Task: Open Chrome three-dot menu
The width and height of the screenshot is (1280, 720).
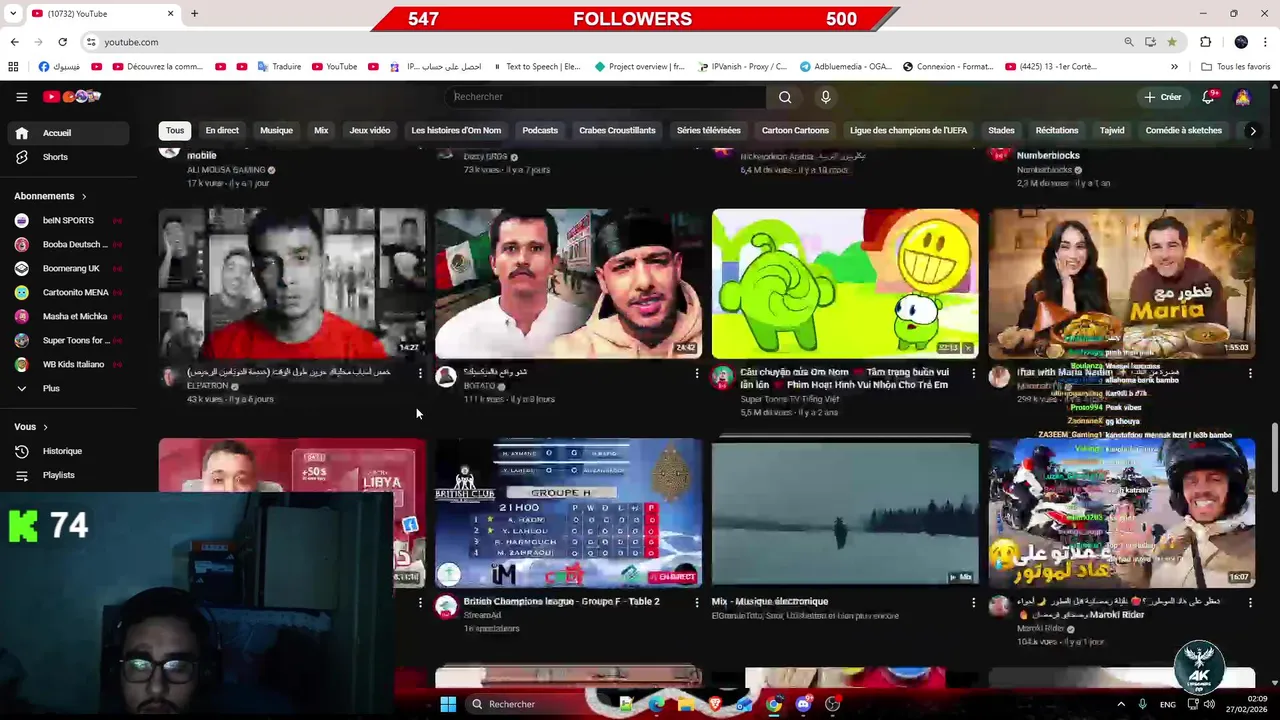Action: tap(1266, 42)
